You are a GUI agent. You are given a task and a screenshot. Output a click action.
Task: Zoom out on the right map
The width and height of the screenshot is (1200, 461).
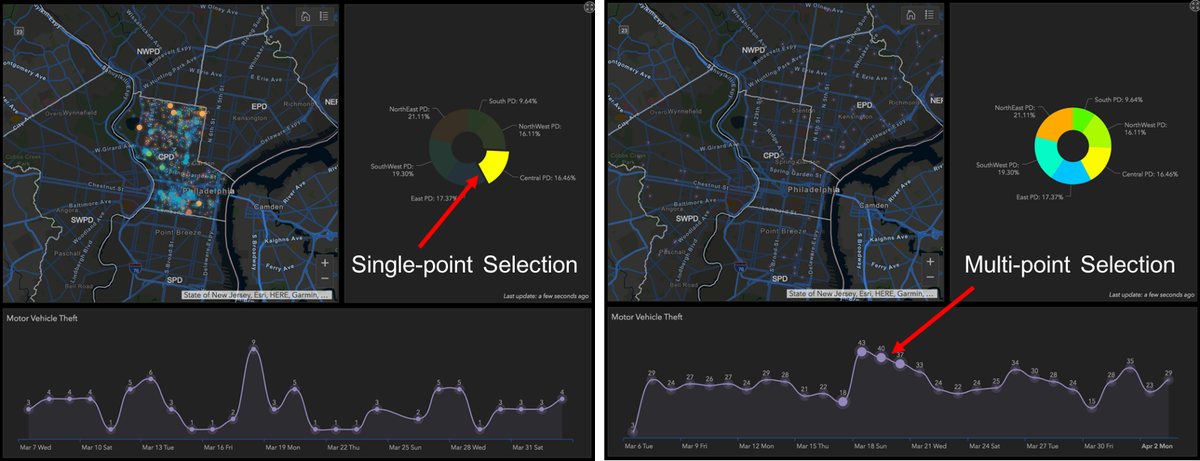point(928,277)
